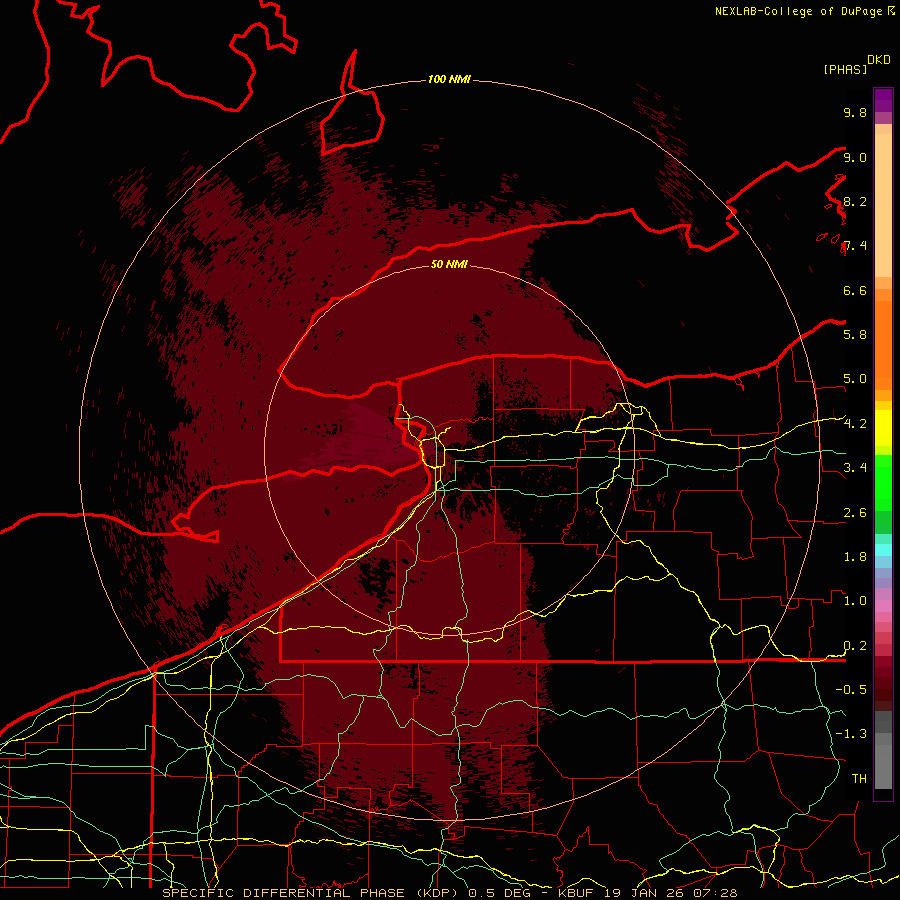This screenshot has width=900, height=900.
Task: Click the 50 NMI range ring label
Action: [449, 264]
